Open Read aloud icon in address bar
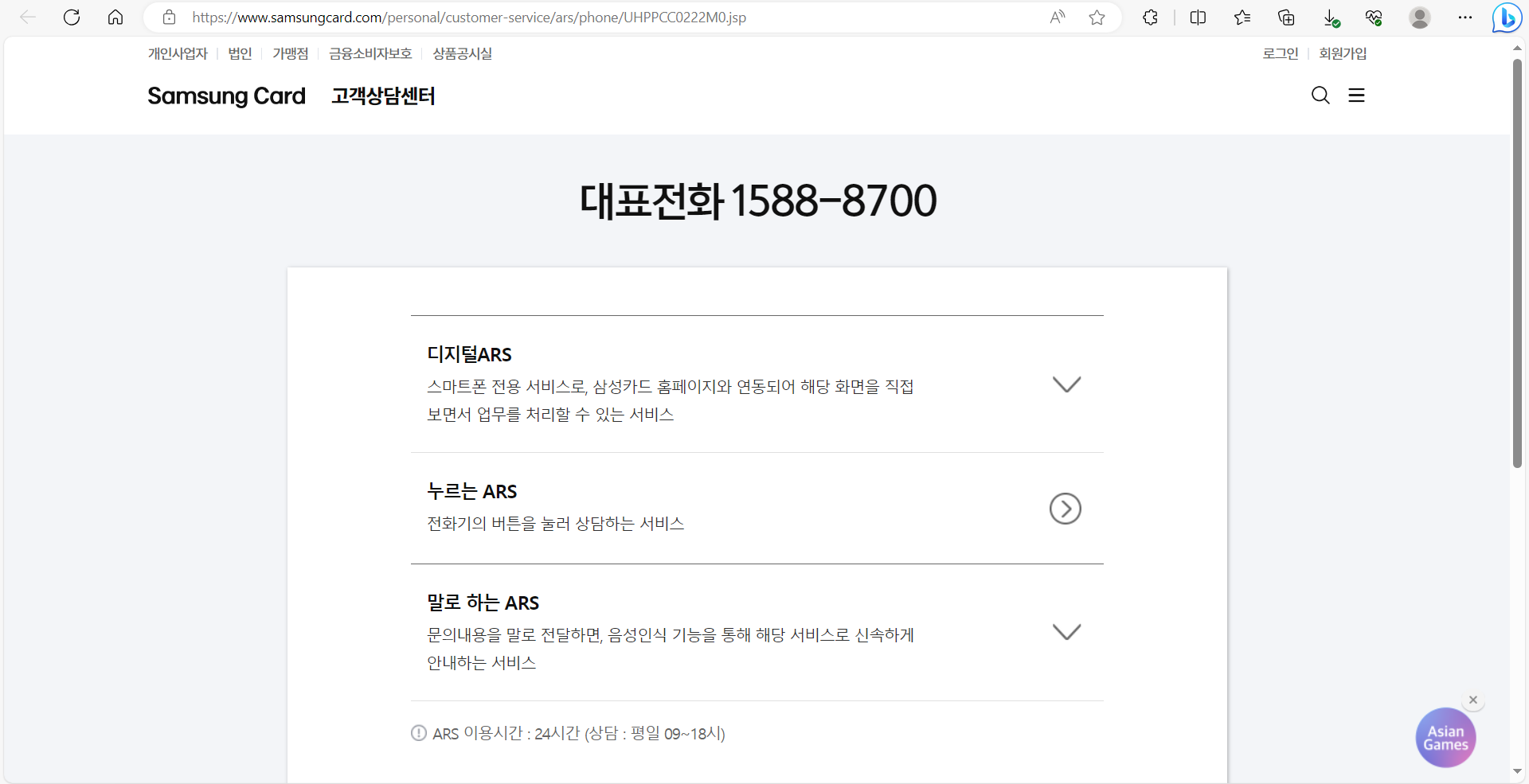This screenshot has width=1529, height=784. [x=1058, y=18]
